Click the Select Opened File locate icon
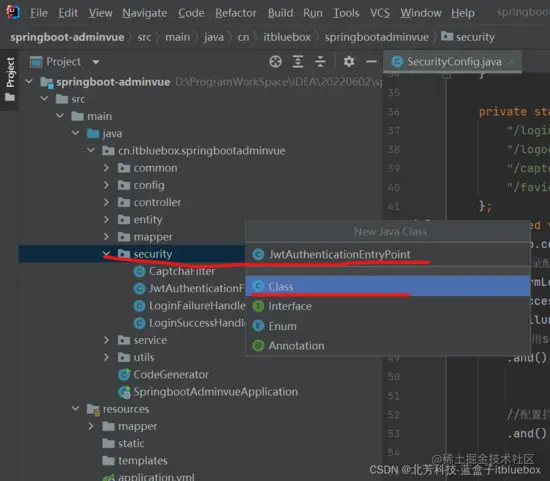The image size is (550, 481). pyautogui.click(x=275, y=61)
